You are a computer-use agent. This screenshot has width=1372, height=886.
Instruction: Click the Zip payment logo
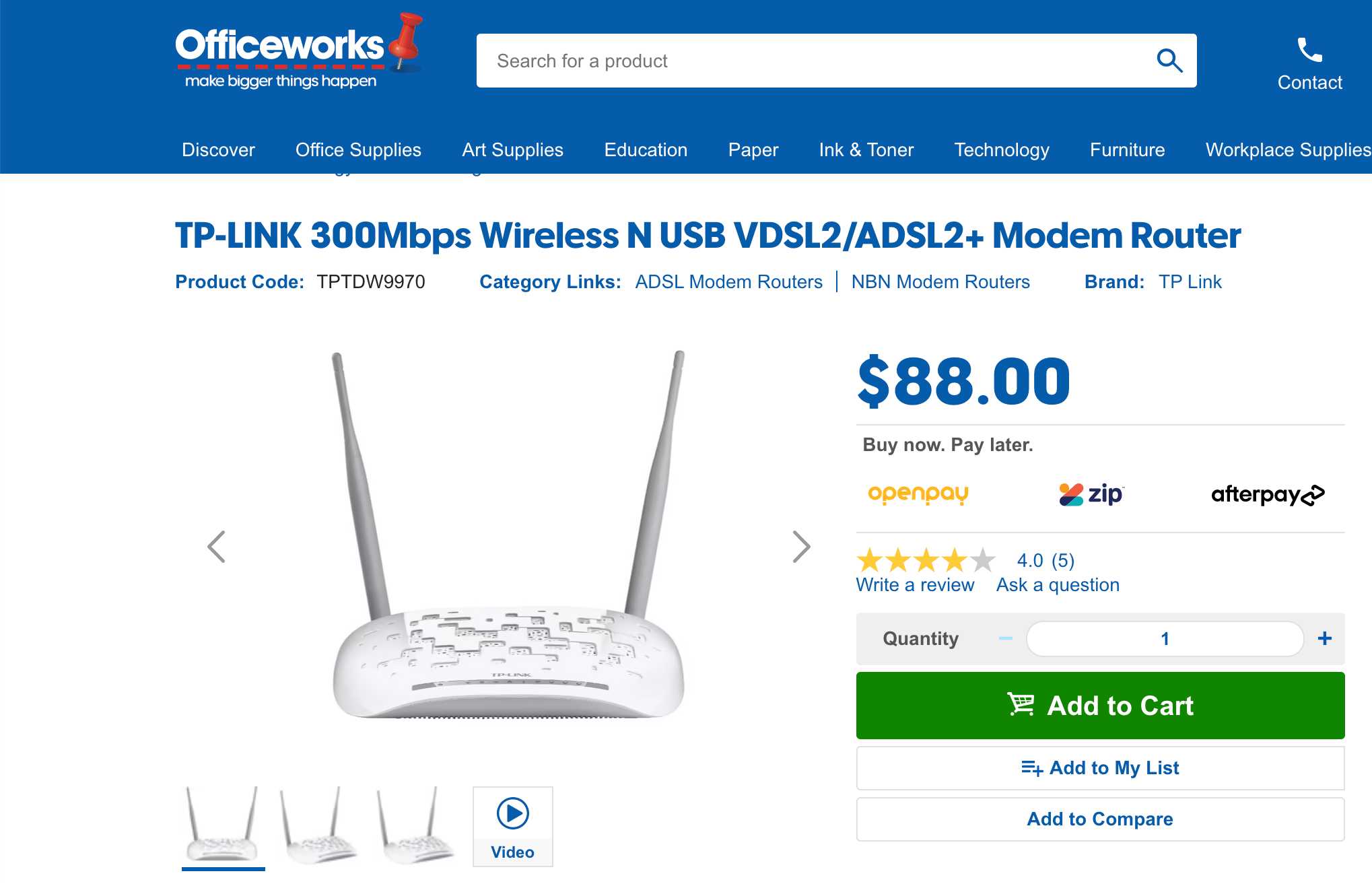click(1091, 494)
